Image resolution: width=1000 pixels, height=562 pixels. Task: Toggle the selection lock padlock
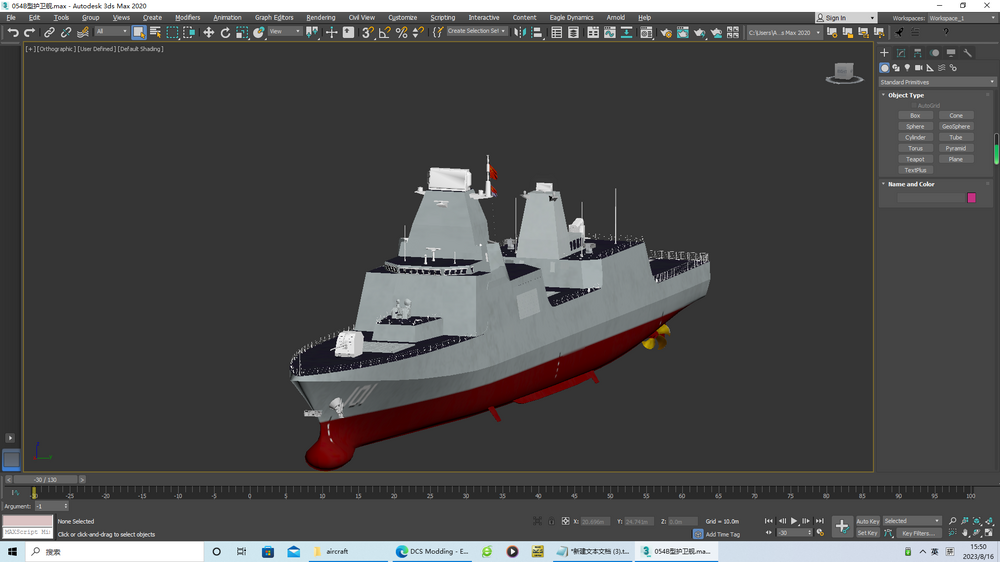(550, 521)
